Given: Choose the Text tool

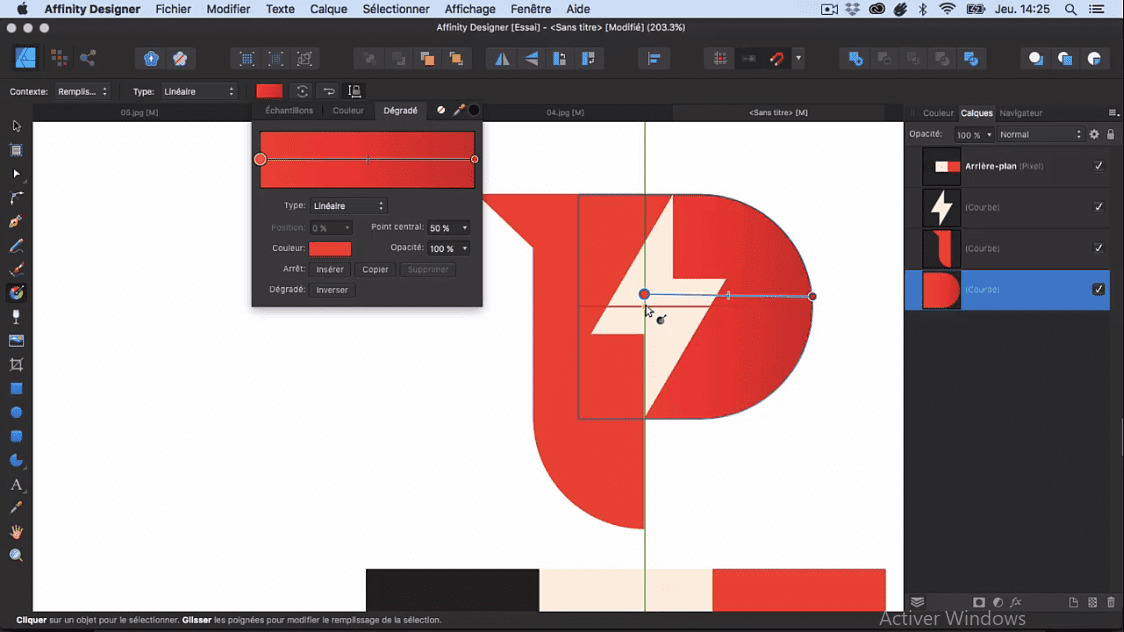Looking at the screenshot, I should 16,485.
